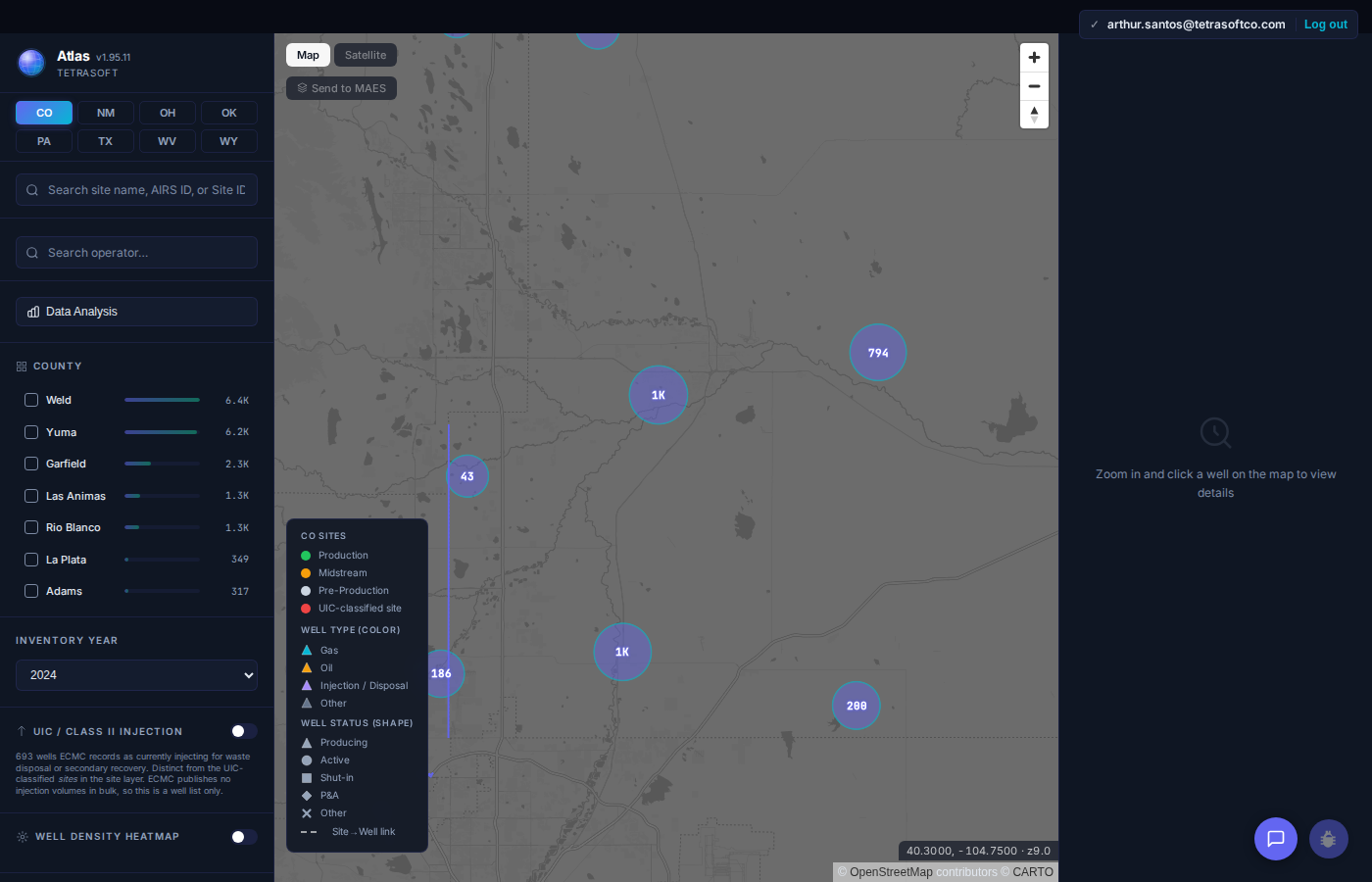The image size is (1372, 882).
Task: Click the arrow icon beside UIC / Class II Injection
Action: click(x=22, y=731)
